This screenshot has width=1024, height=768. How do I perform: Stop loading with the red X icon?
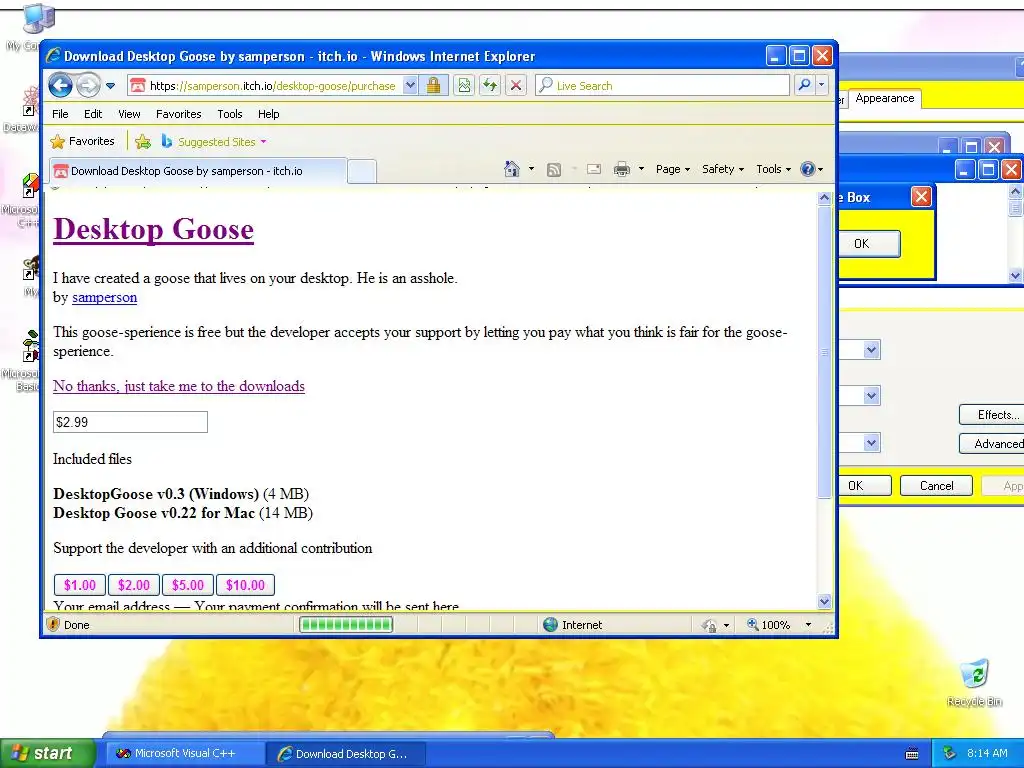point(516,86)
